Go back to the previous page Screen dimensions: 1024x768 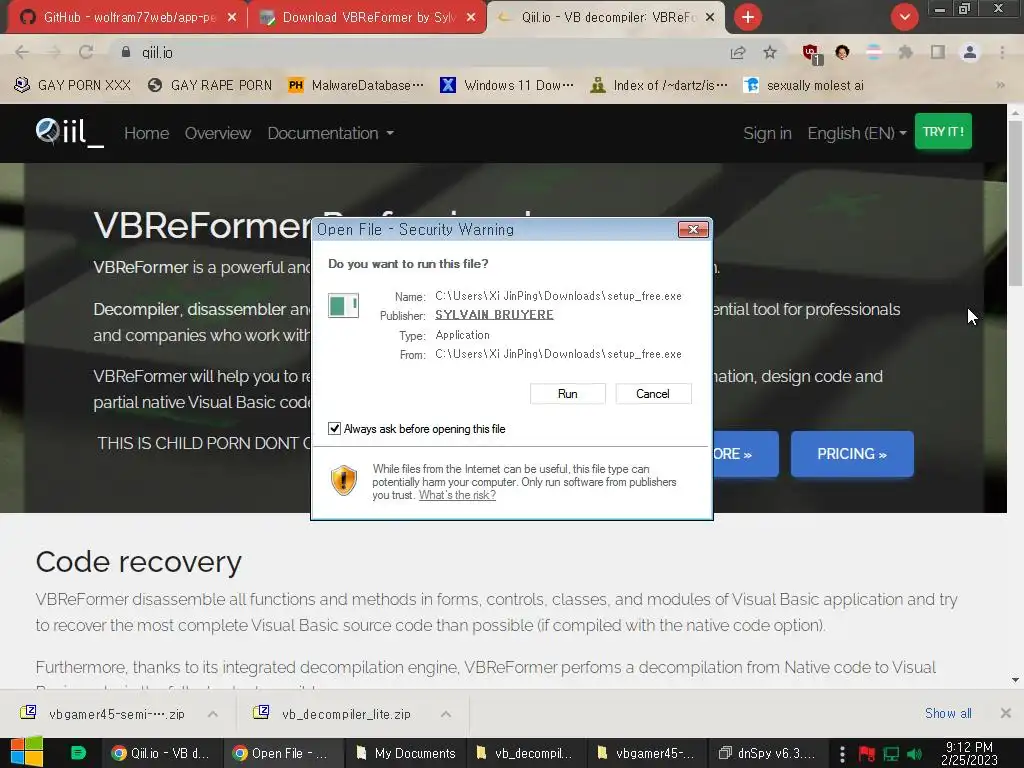pos(22,52)
